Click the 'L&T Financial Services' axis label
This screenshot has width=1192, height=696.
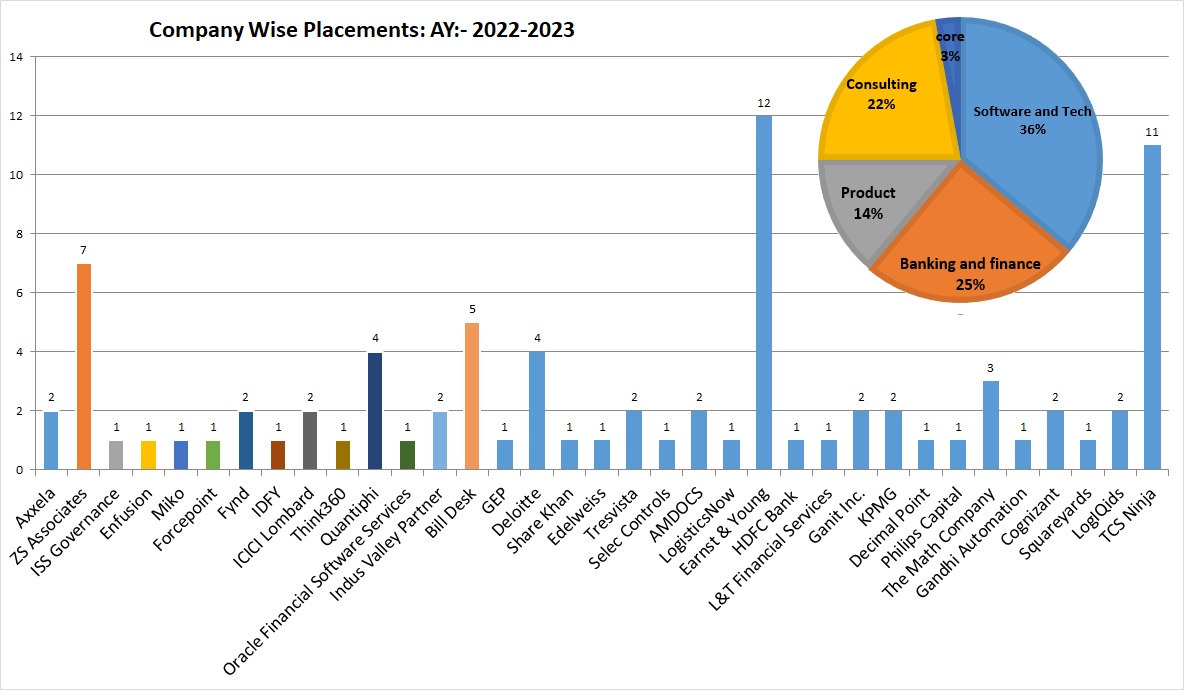771,549
